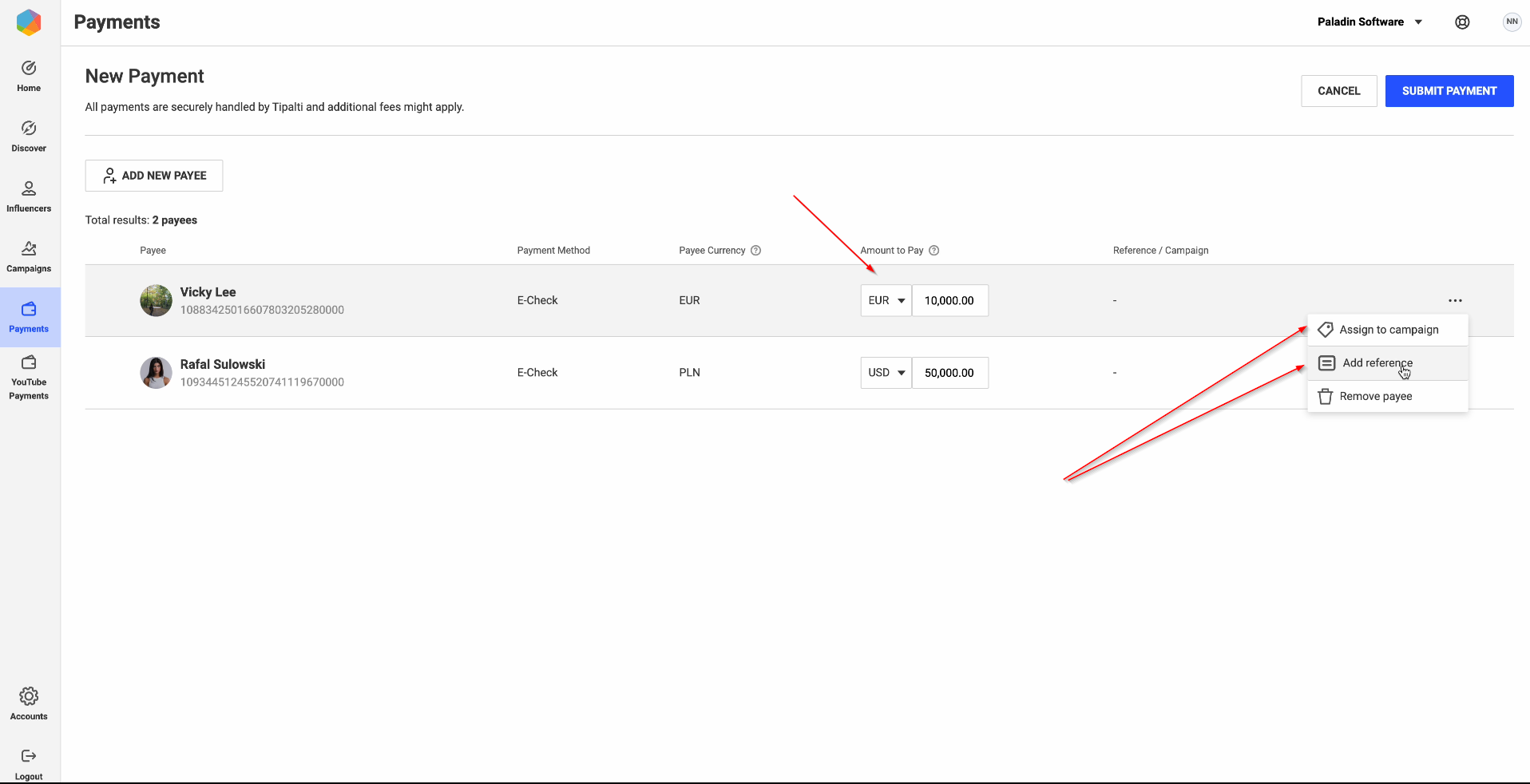
Task: Click the ADD NEW PAYEE button
Action: [153, 175]
